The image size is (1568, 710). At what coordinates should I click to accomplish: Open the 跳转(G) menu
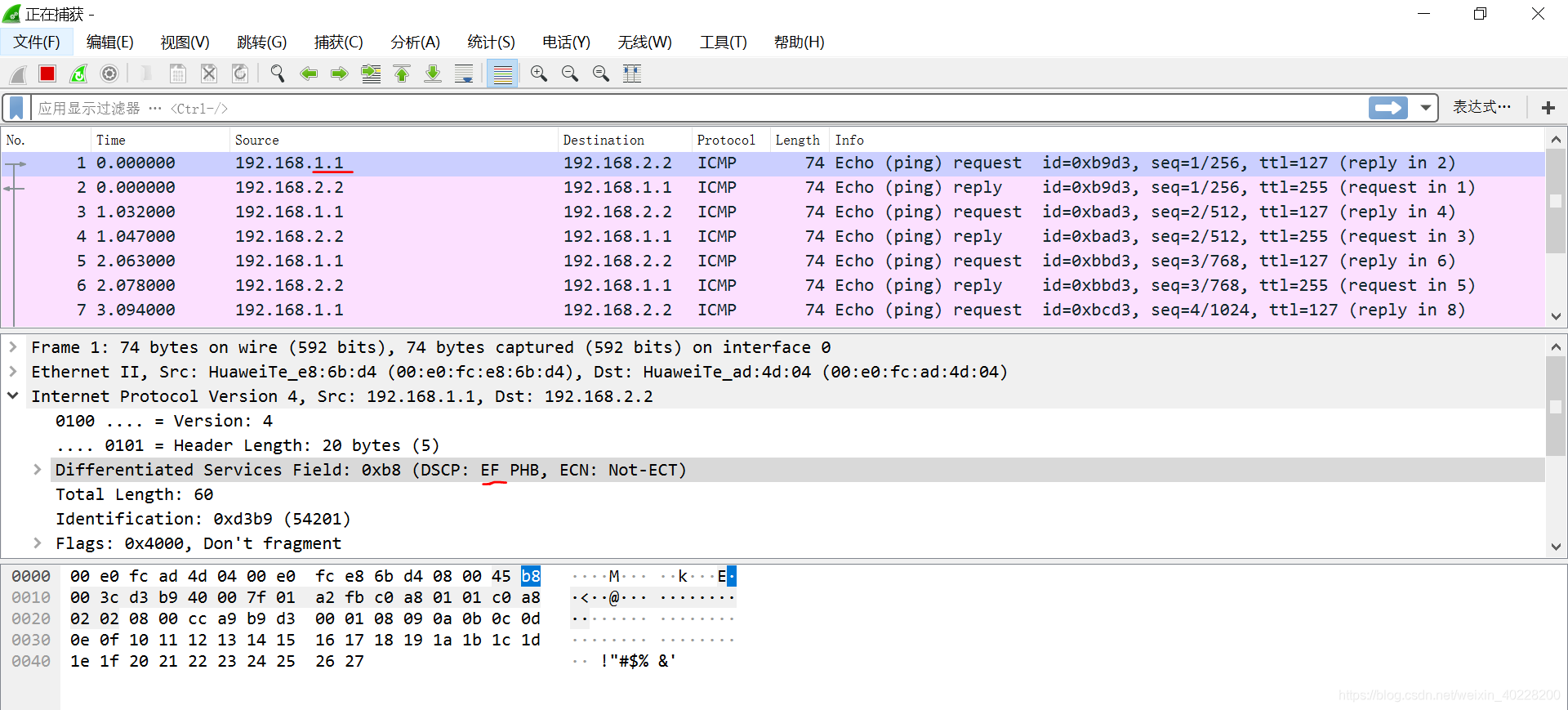(261, 42)
